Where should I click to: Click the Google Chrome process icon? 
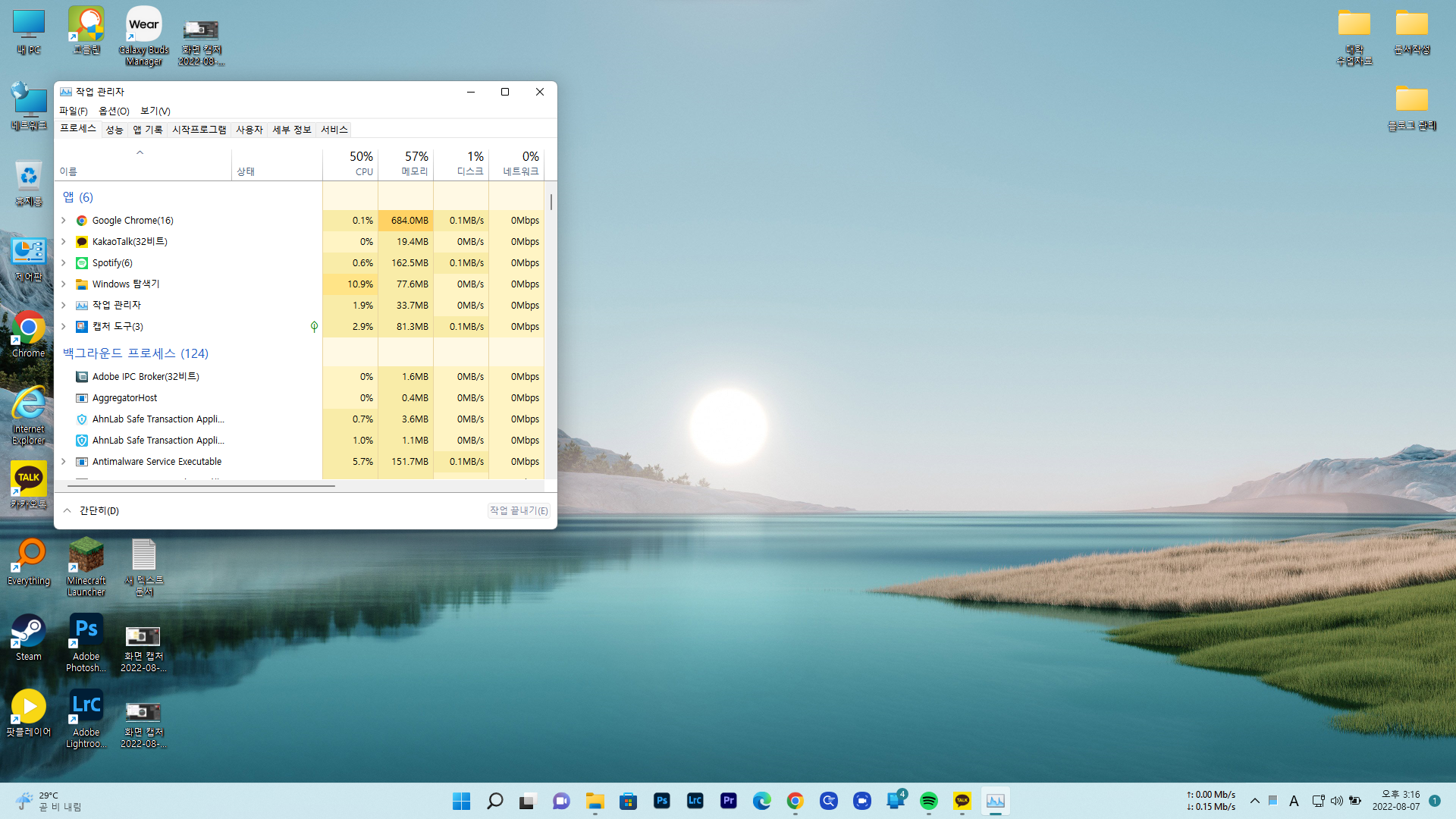(x=82, y=221)
